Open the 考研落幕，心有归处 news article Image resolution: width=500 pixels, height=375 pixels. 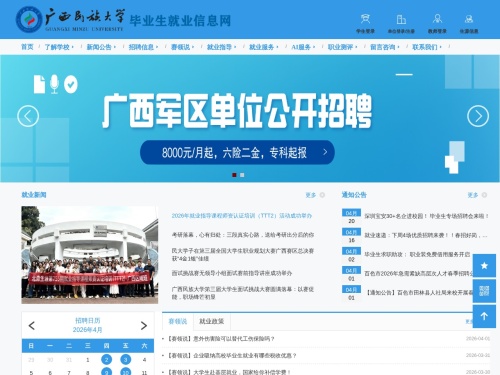pos(243,235)
